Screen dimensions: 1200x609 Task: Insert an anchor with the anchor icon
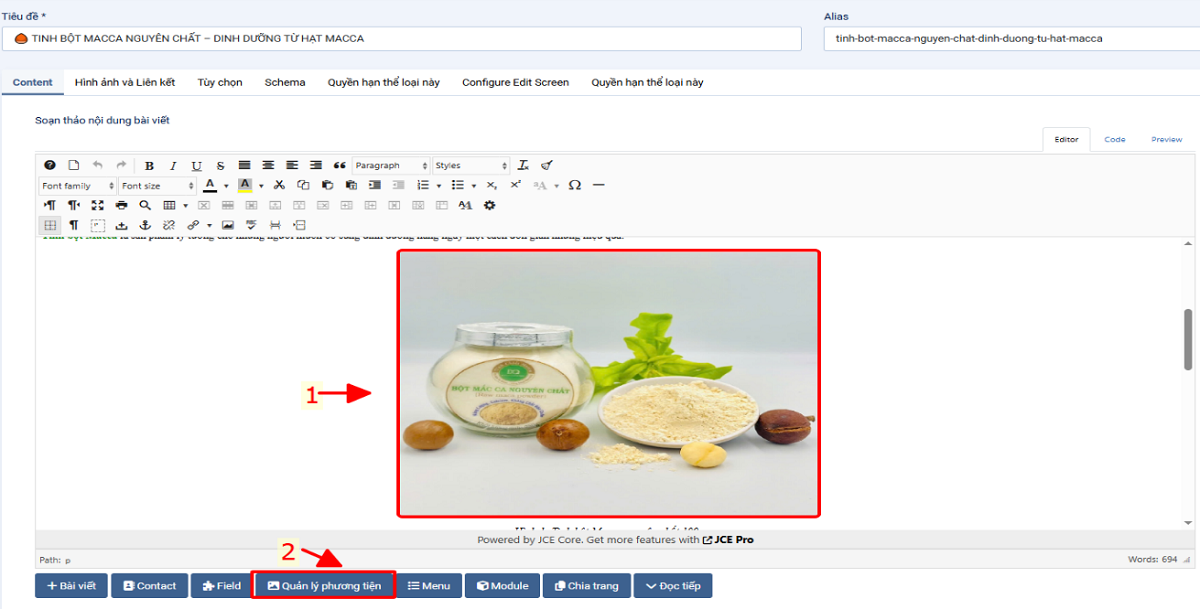click(145, 226)
